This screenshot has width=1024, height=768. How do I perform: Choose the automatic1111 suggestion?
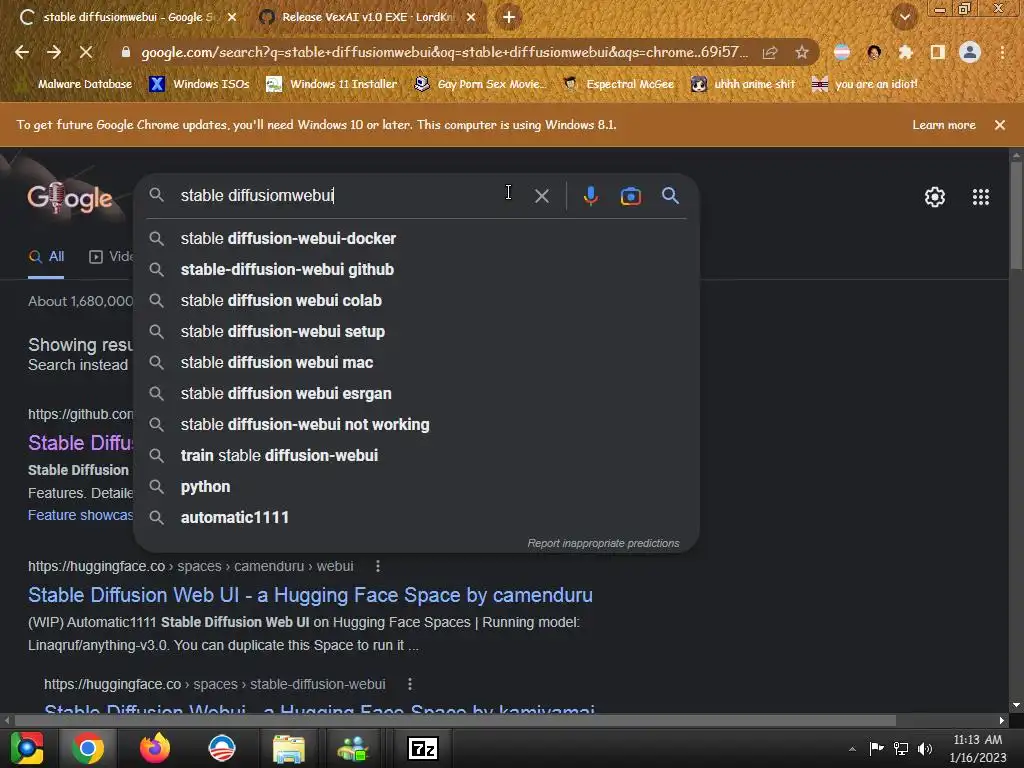[417, 518]
